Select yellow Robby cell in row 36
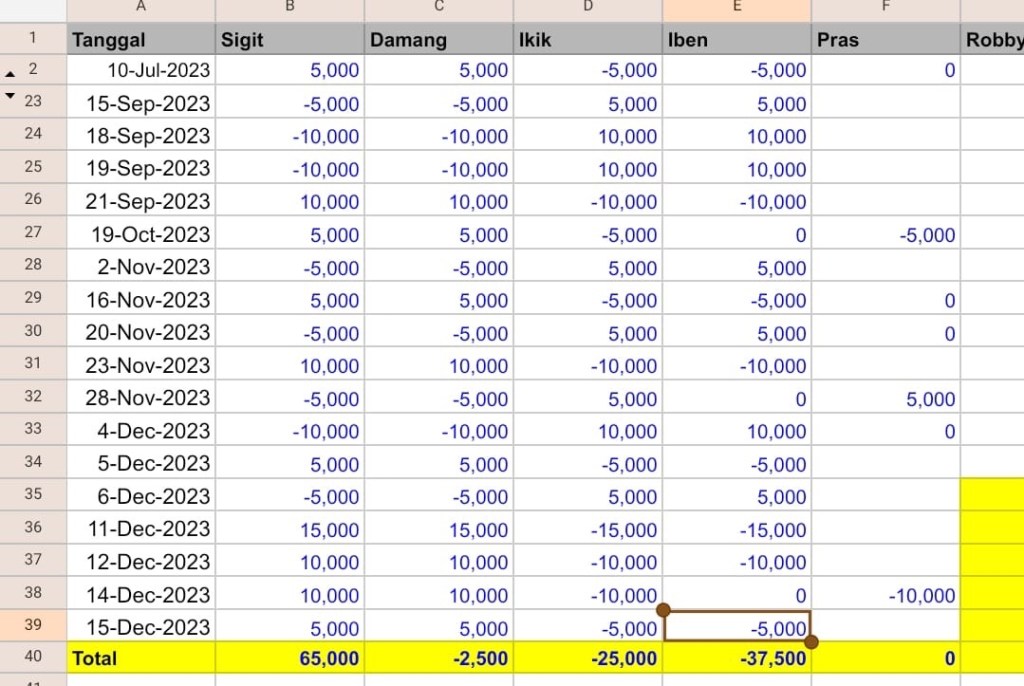 pyautogui.click(x=992, y=530)
